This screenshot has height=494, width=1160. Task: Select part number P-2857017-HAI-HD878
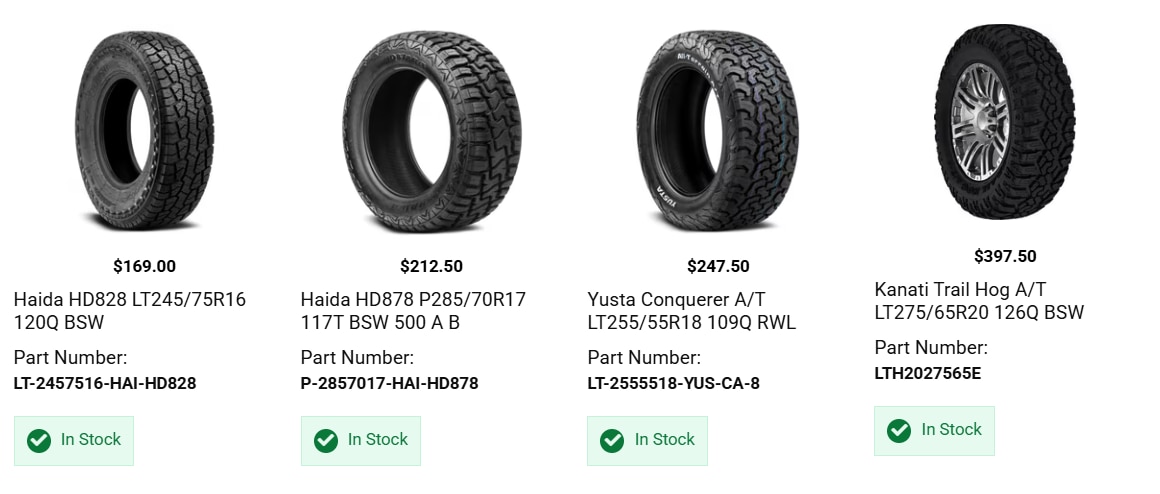pos(389,383)
